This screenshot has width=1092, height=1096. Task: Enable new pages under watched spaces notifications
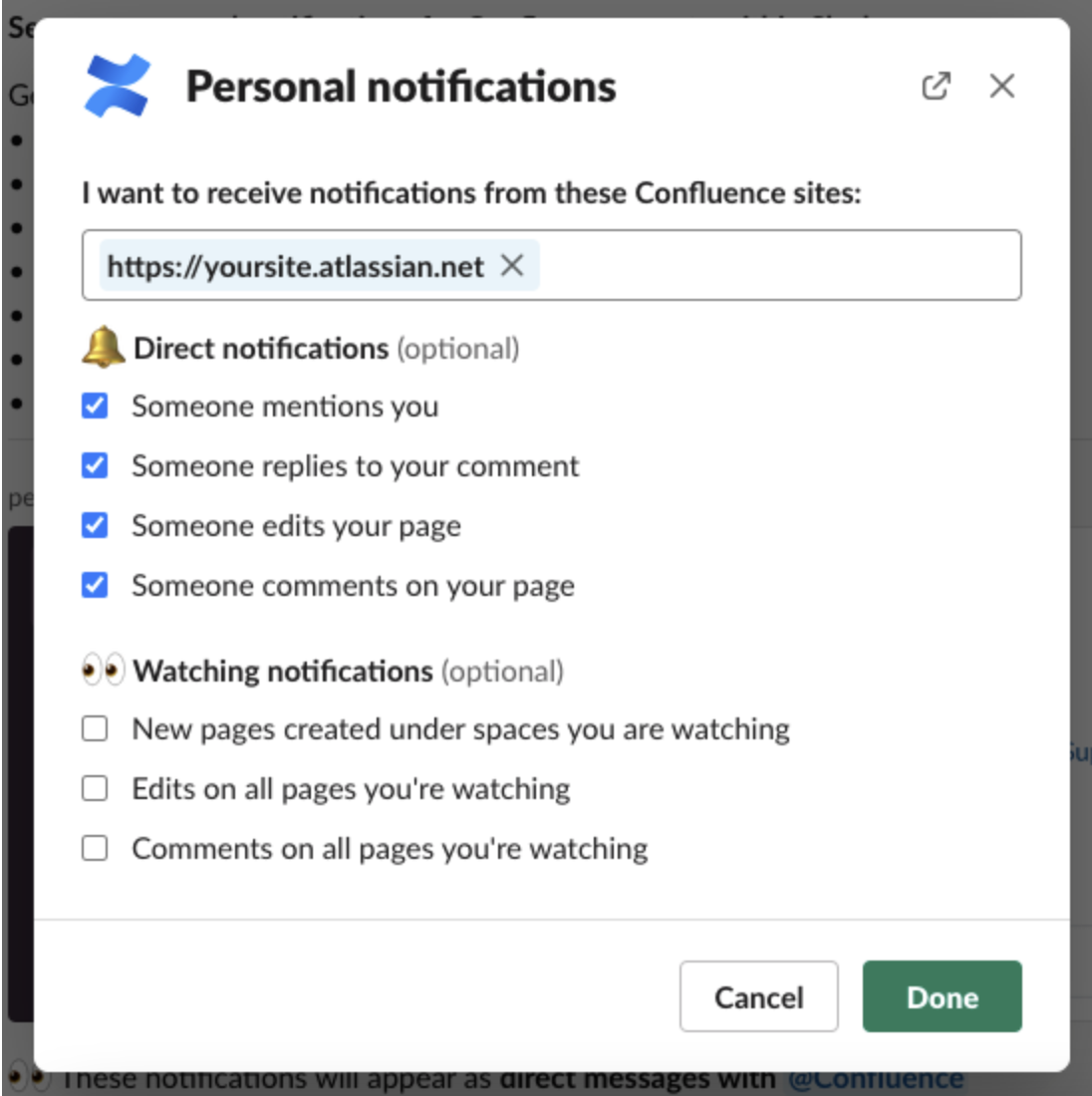(95, 728)
